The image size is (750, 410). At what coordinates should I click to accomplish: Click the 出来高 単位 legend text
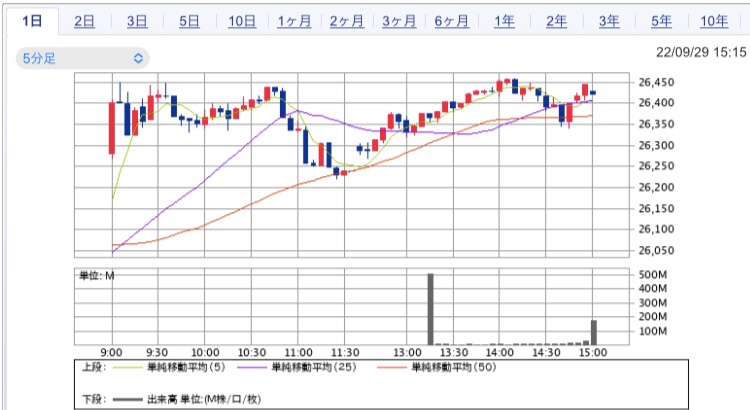(x=204, y=399)
